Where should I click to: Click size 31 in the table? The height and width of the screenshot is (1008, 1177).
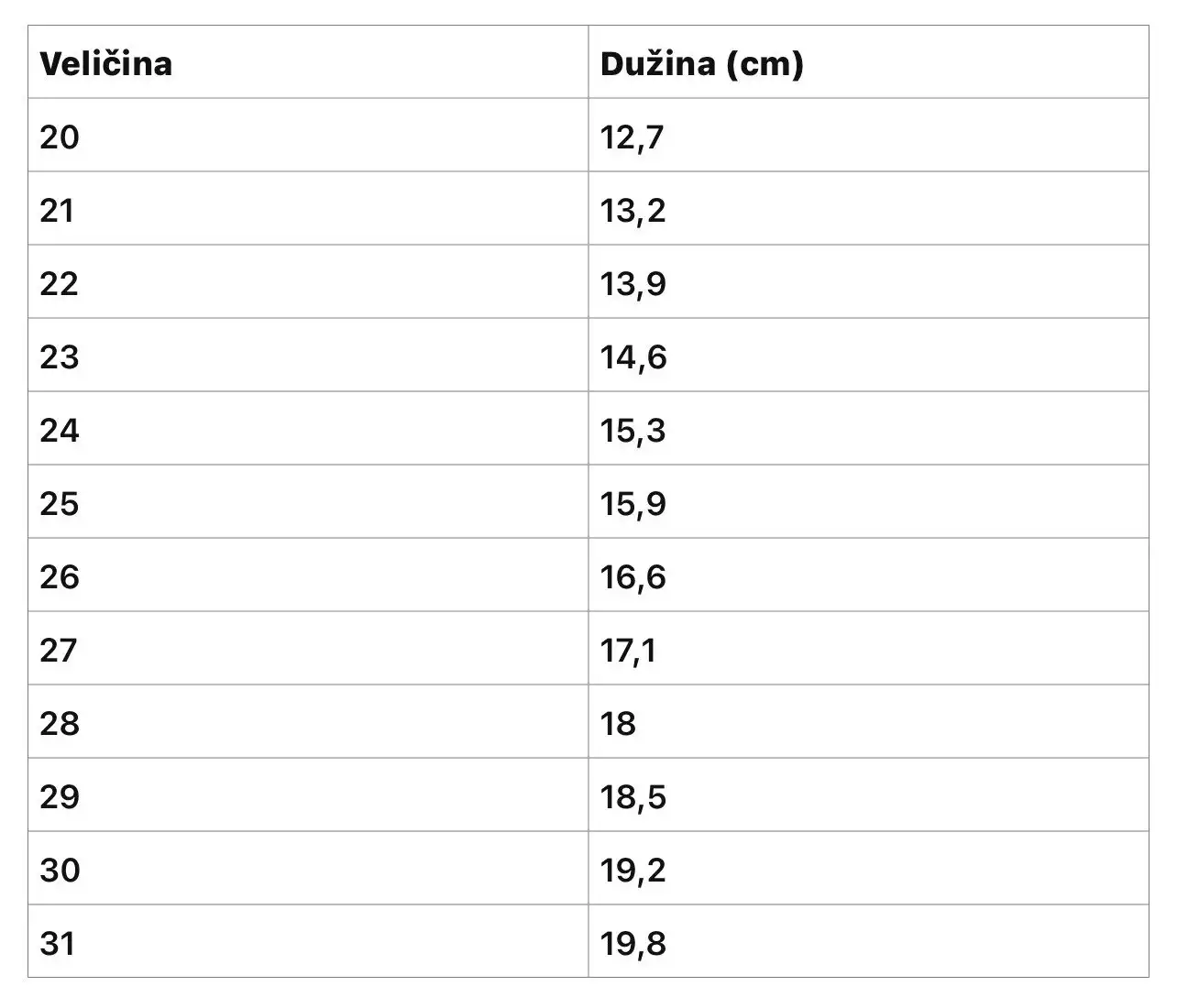[57, 943]
